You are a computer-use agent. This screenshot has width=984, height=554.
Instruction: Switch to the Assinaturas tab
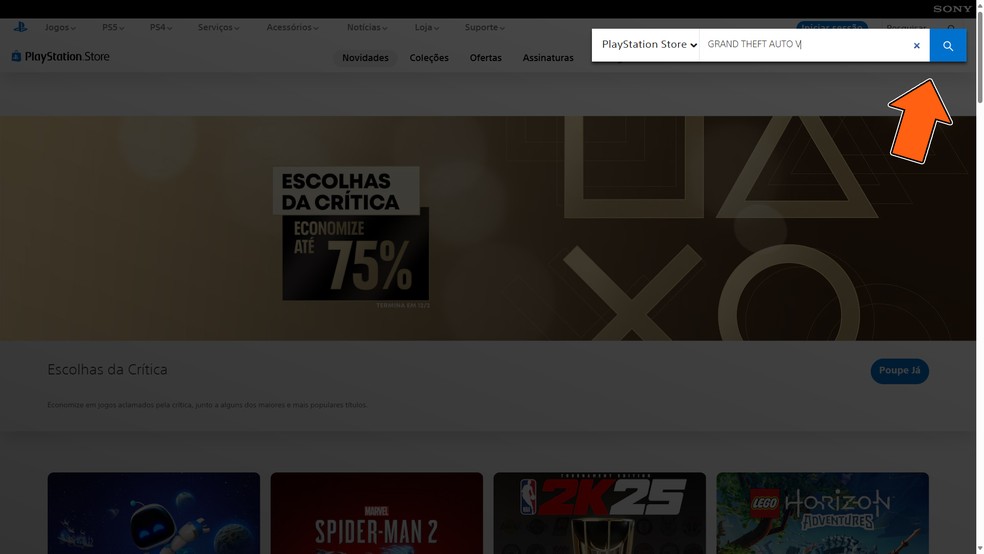(548, 58)
